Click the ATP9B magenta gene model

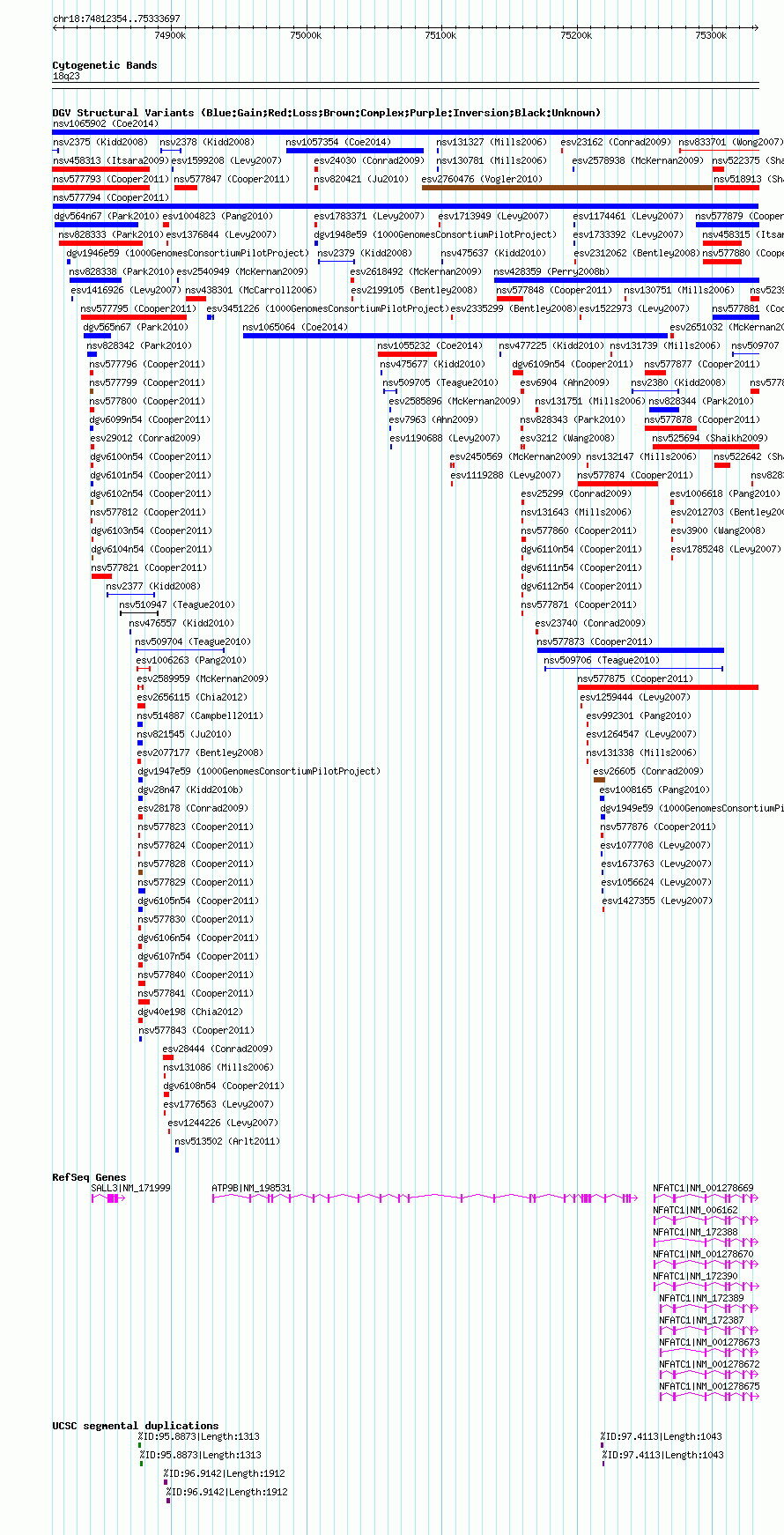tap(425, 1198)
